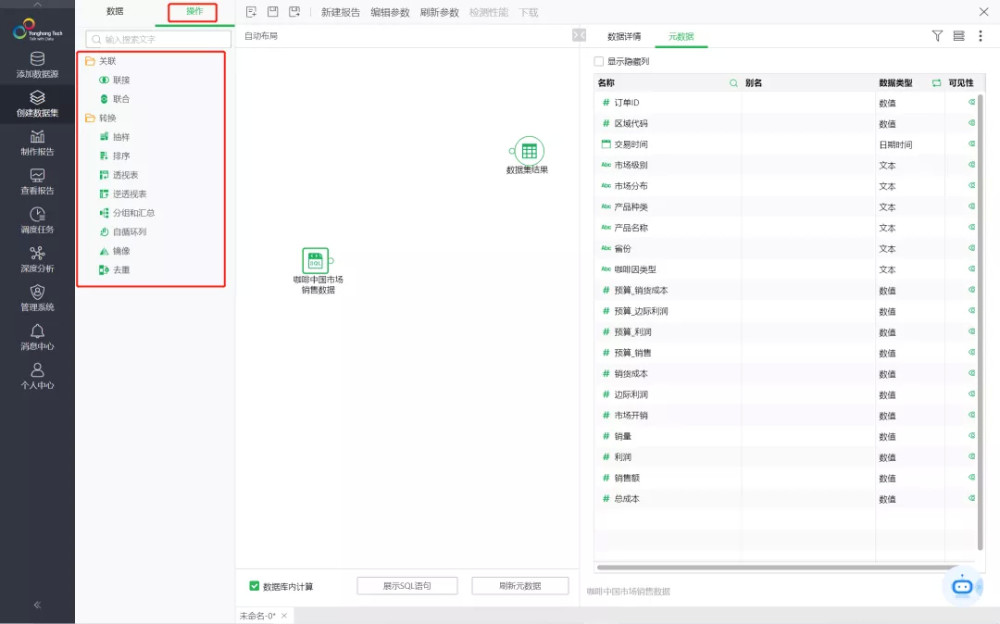This screenshot has height=624, width=1000.
Task: Click 编辑参数 in the toolbar
Action: [x=390, y=12]
